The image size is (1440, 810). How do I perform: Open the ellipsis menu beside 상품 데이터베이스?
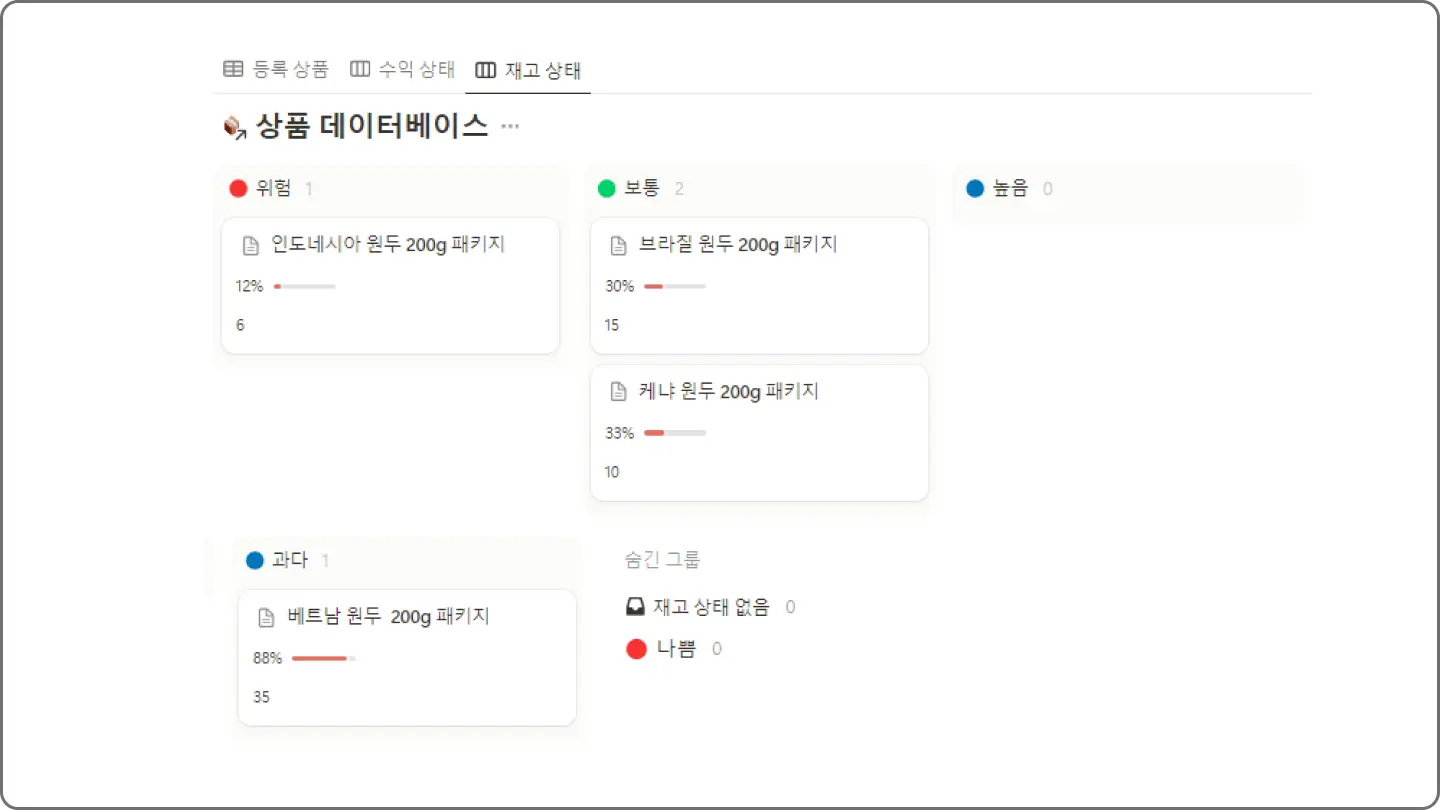coord(510,126)
